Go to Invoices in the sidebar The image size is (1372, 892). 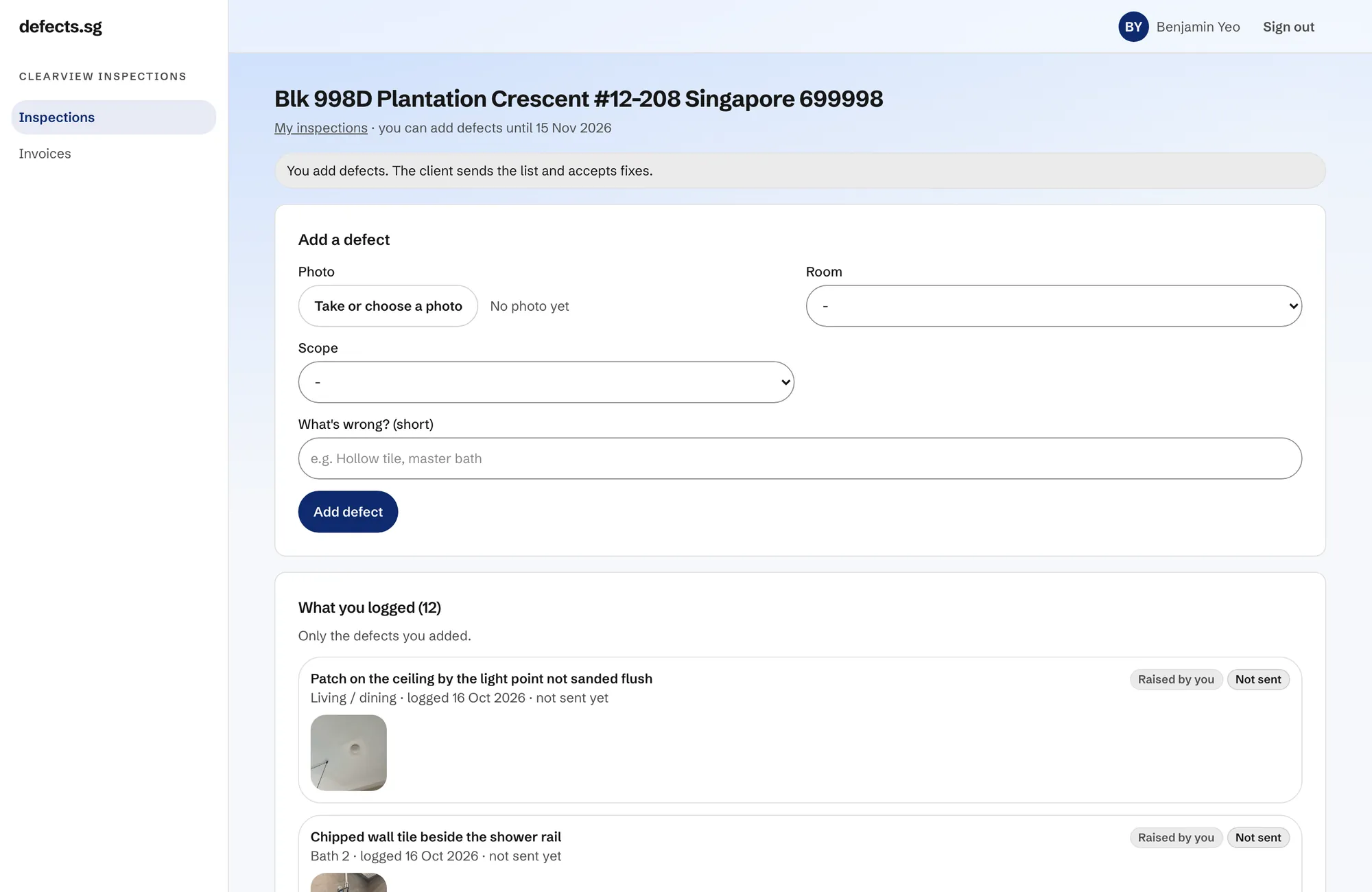(x=45, y=154)
